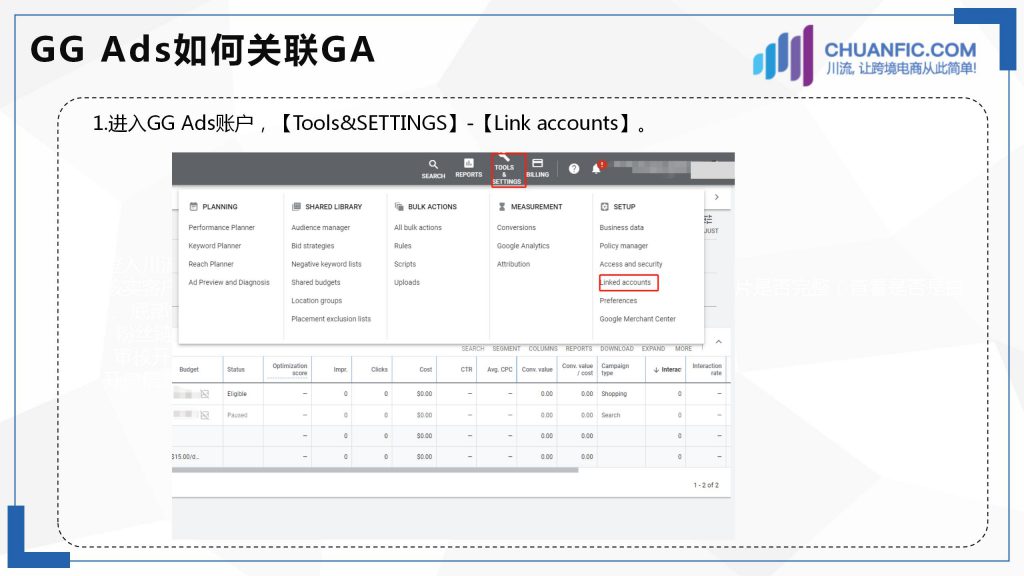Select Bid strategies
Screen dimensions: 1024x576
click(313, 246)
